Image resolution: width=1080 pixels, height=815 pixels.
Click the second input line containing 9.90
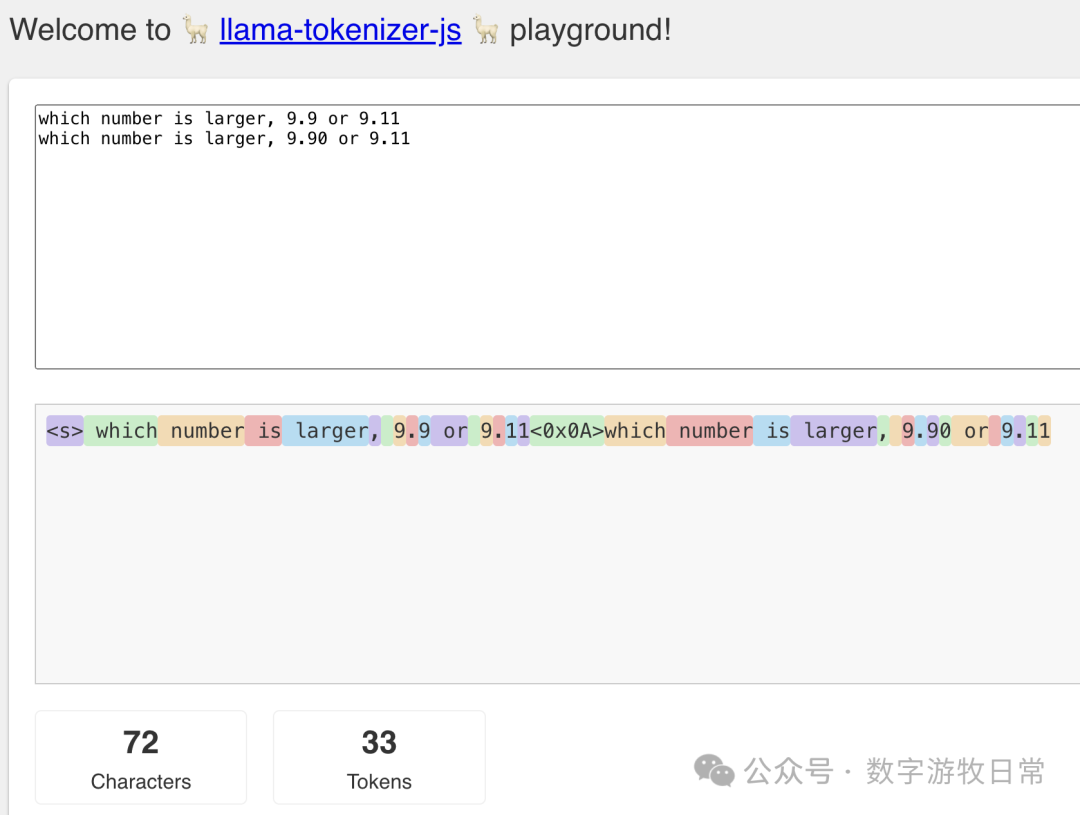(224, 138)
